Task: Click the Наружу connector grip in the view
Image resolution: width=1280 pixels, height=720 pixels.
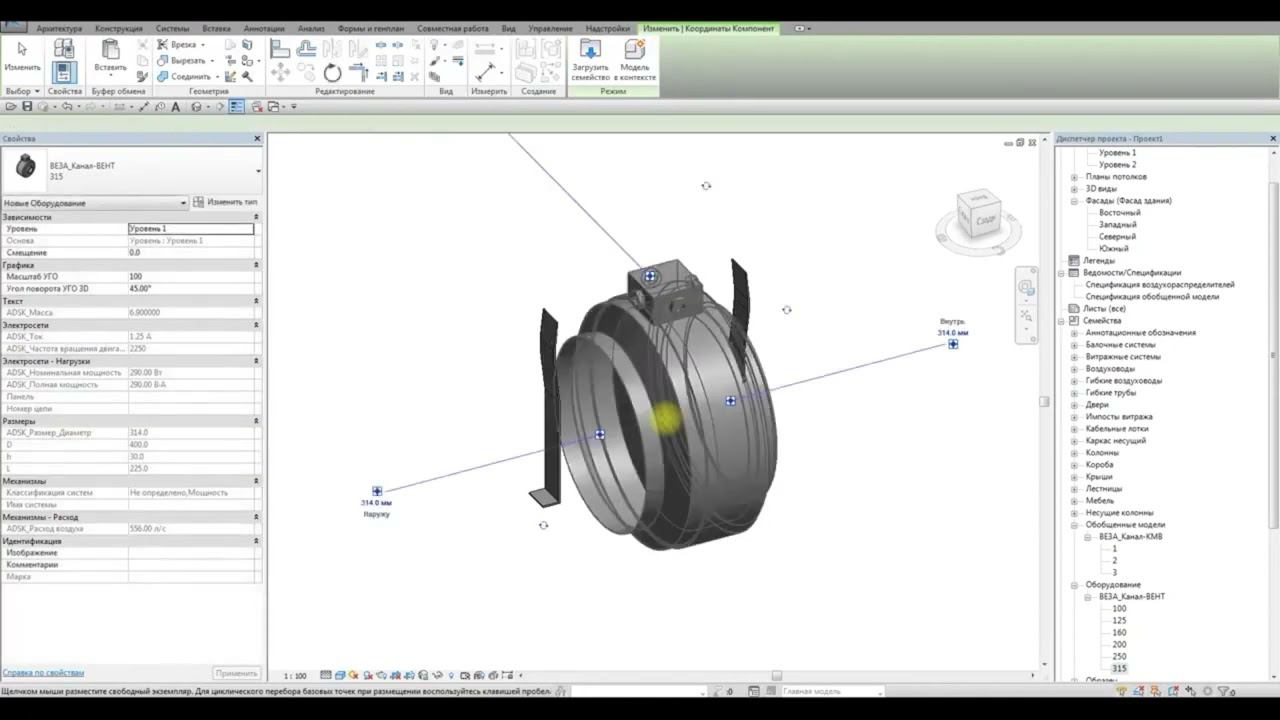Action: [x=377, y=491]
